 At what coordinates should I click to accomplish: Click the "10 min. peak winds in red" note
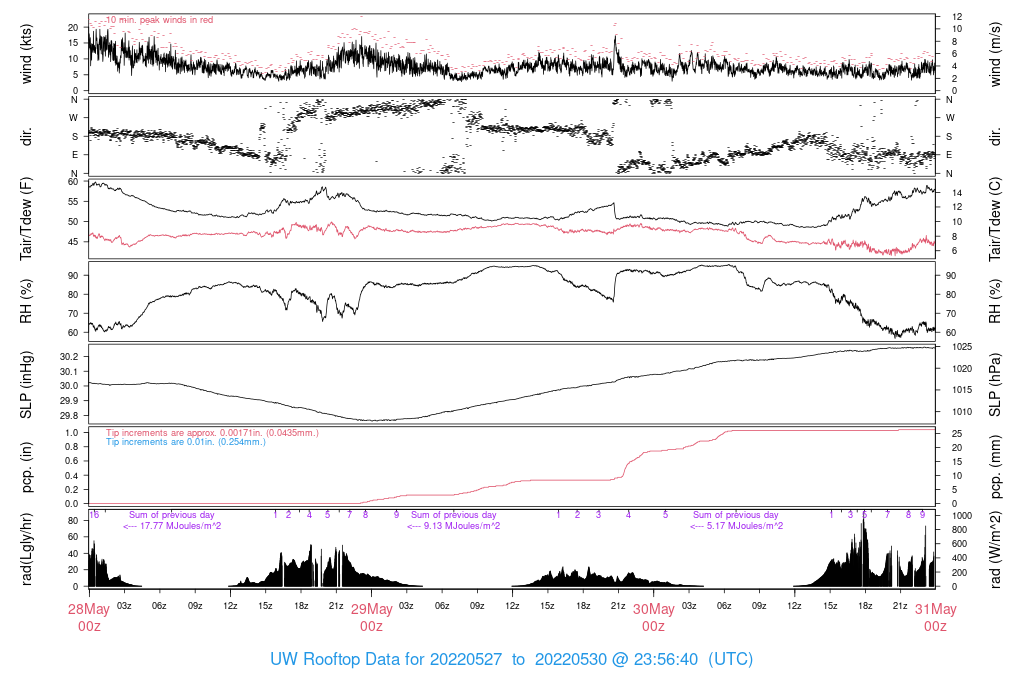[x=159, y=20]
